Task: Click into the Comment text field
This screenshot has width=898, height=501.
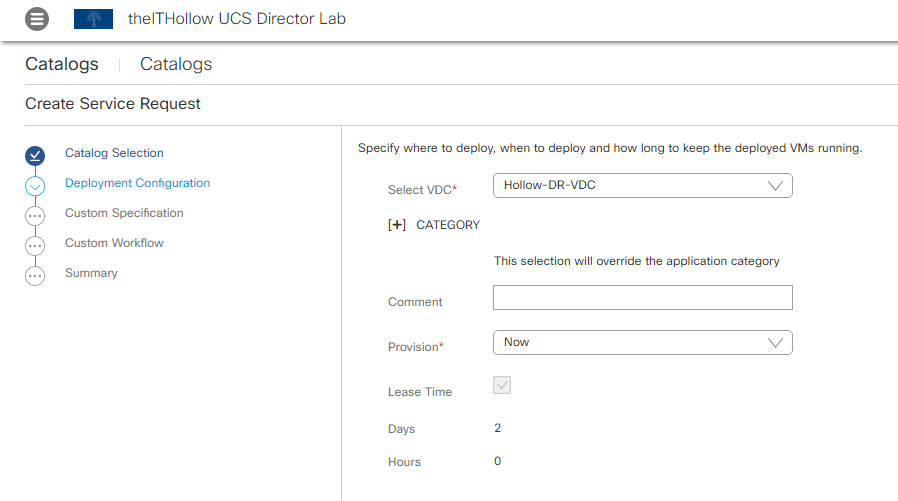Action: [642, 298]
